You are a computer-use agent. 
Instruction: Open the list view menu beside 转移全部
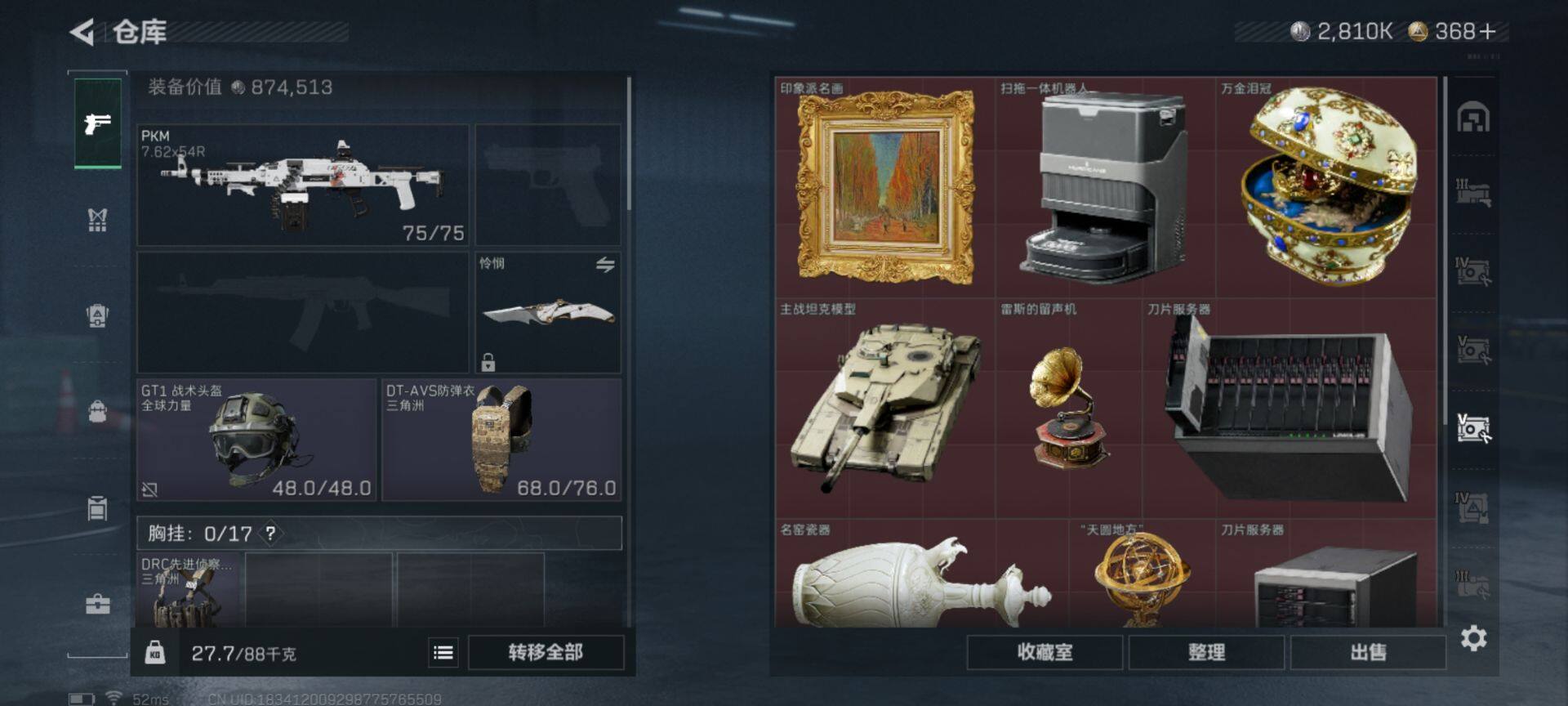coord(443,652)
